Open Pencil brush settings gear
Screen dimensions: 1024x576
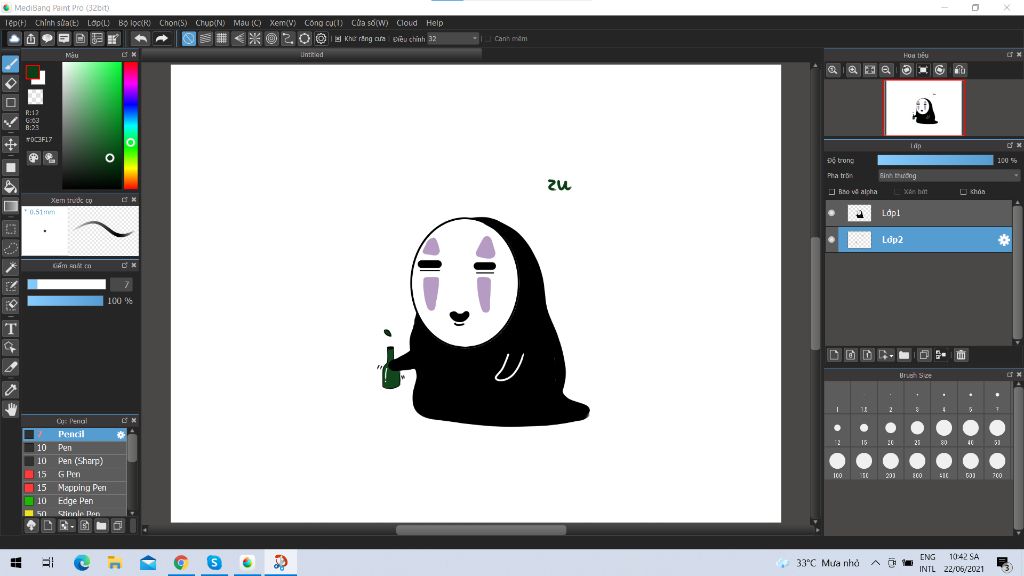pos(121,434)
